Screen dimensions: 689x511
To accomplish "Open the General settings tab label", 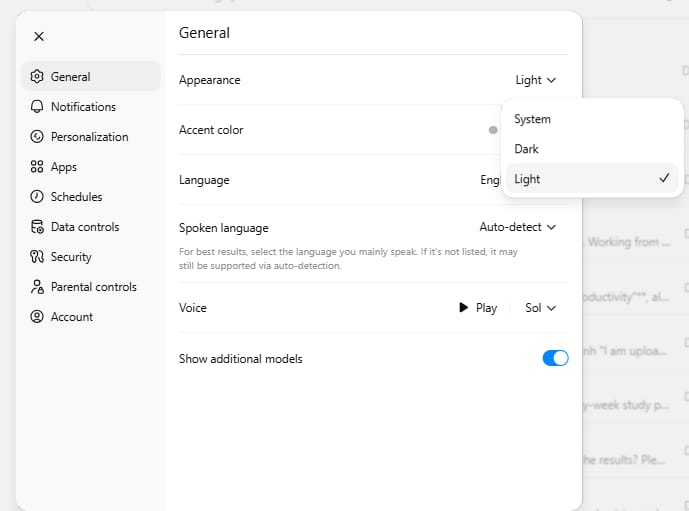I will pos(70,77).
